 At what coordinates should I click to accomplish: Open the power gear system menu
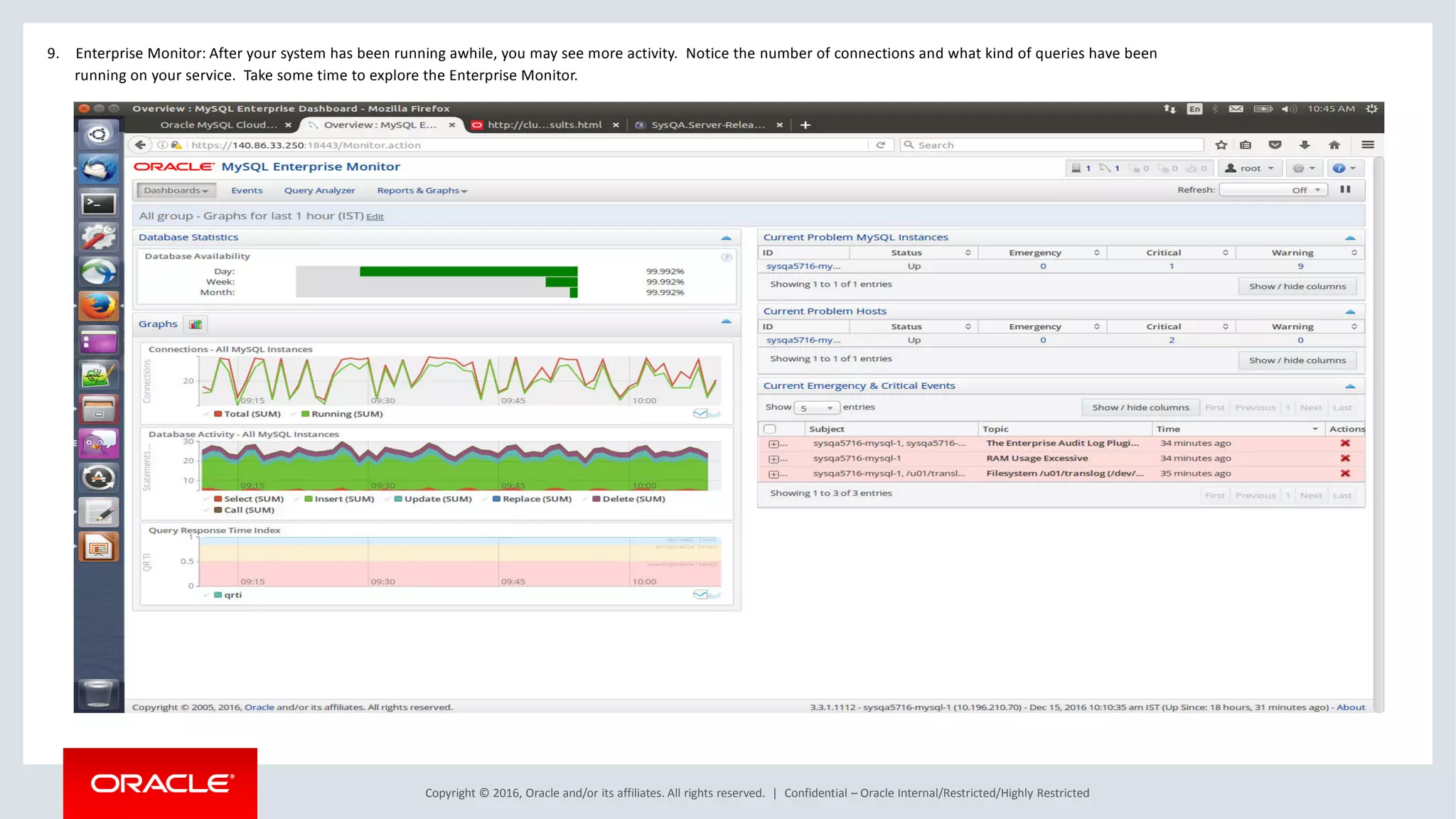1372,109
